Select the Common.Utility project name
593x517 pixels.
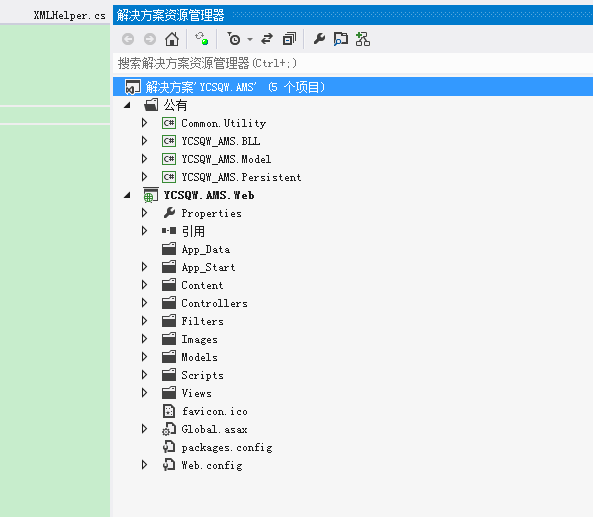click(224, 123)
